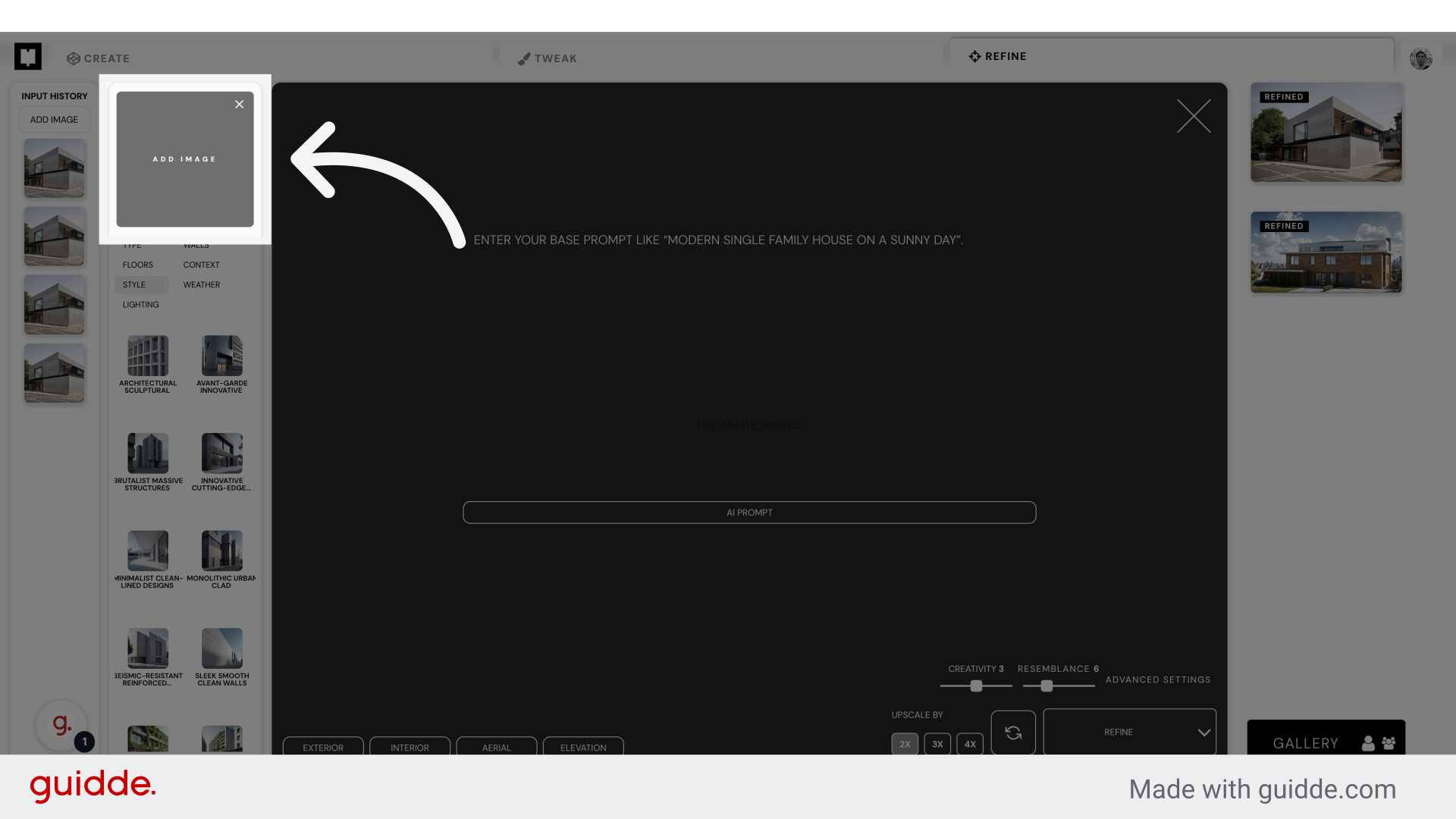
Task: Click the group users gallery icon
Action: pos(1389,743)
